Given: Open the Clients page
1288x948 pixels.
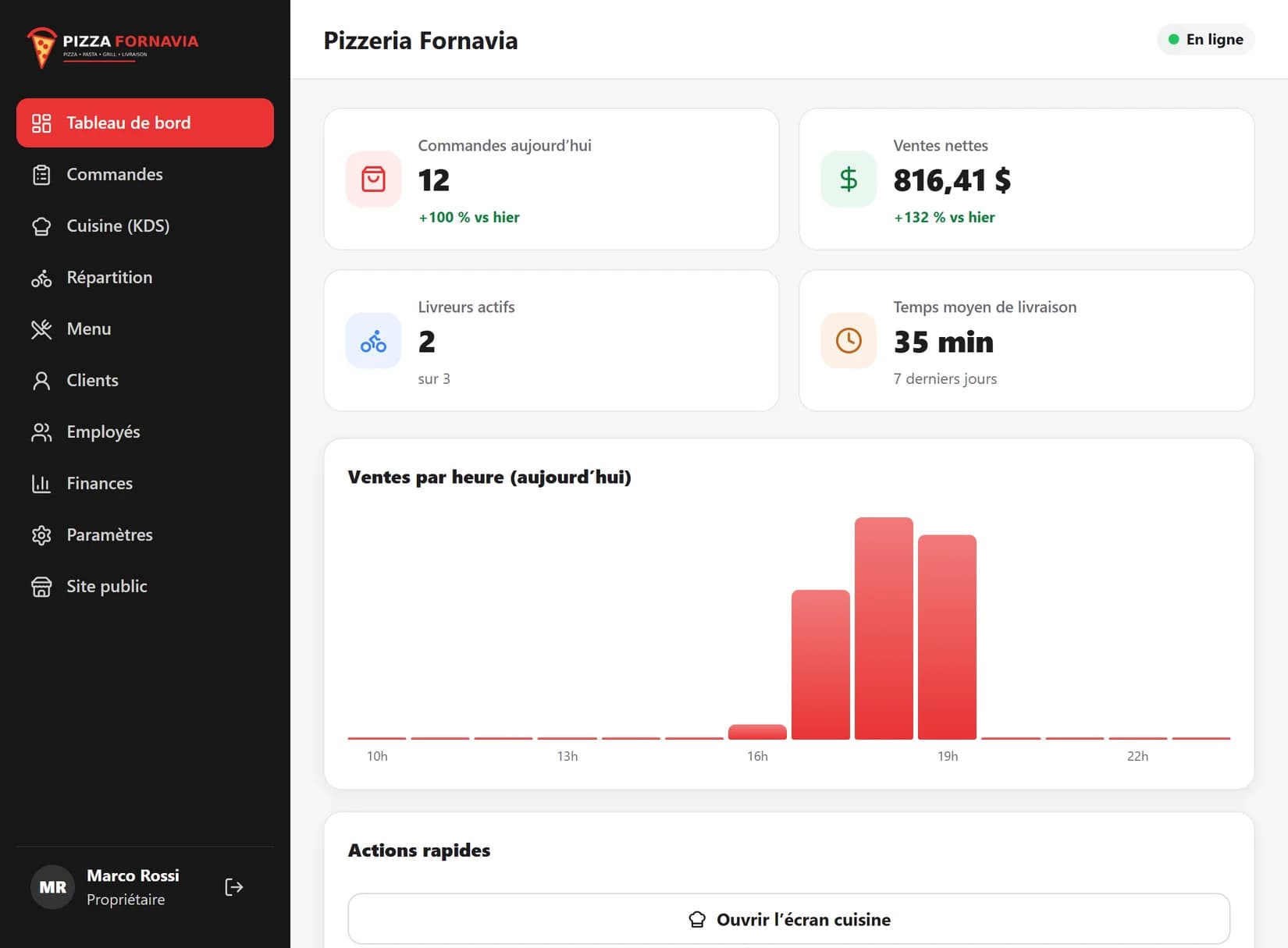Looking at the screenshot, I should pyautogui.click(x=145, y=380).
